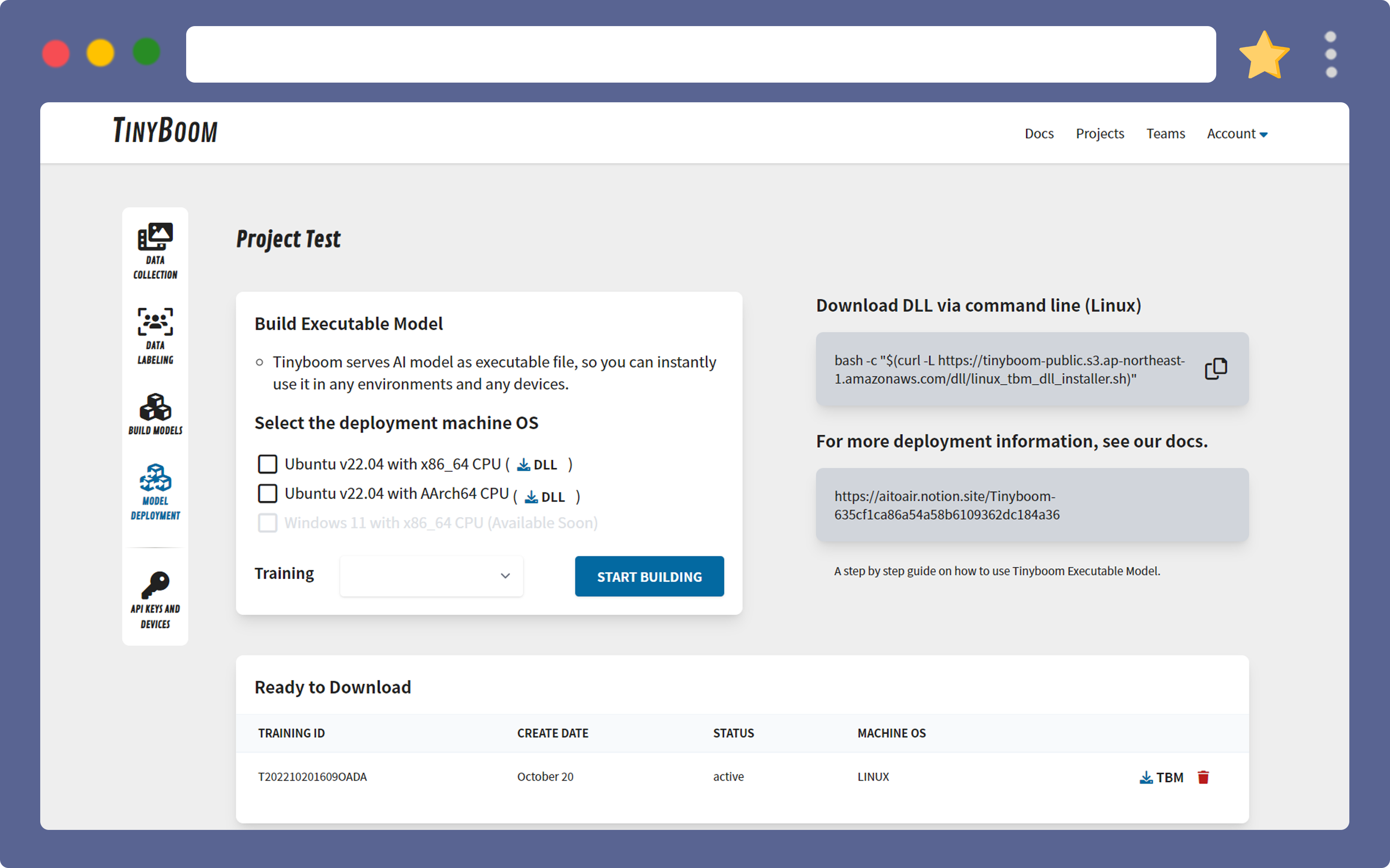This screenshot has width=1390, height=868.
Task: Click the Project Test heading
Action: 288,239
